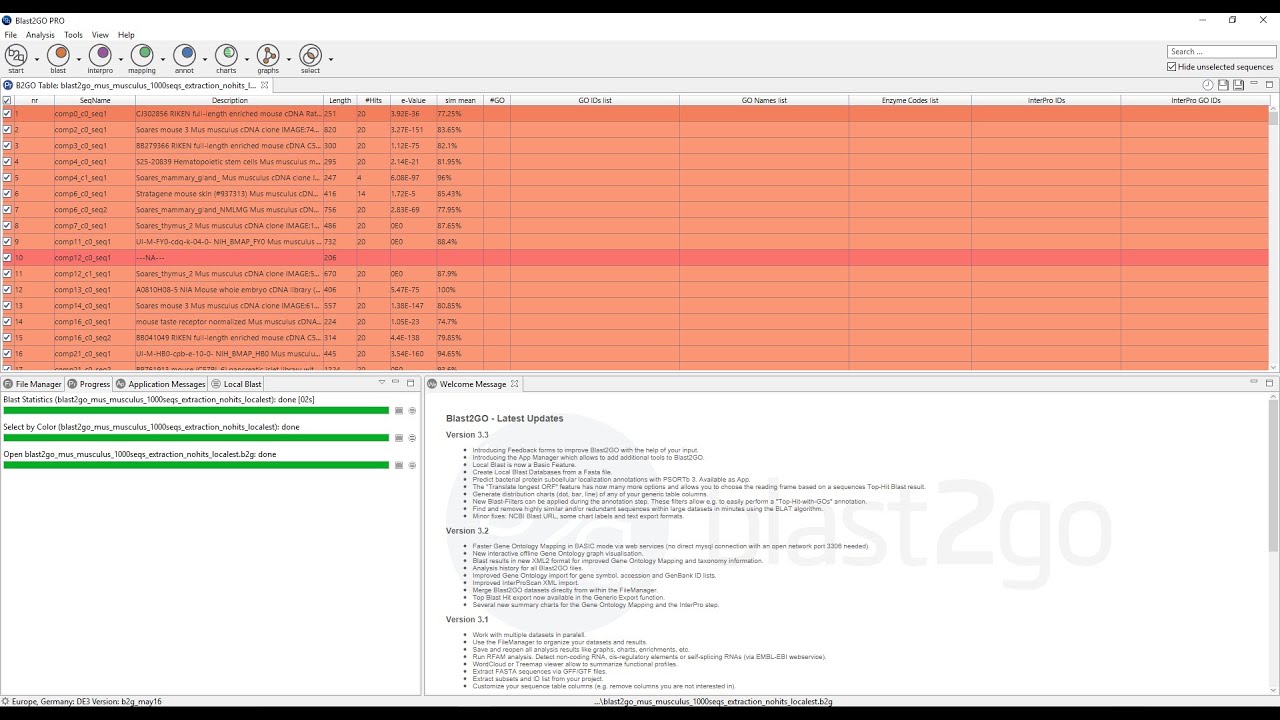Image resolution: width=1280 pixels, height=720 pixels.
Task: Open the Analysis menu
Action: tap(40, 35)
